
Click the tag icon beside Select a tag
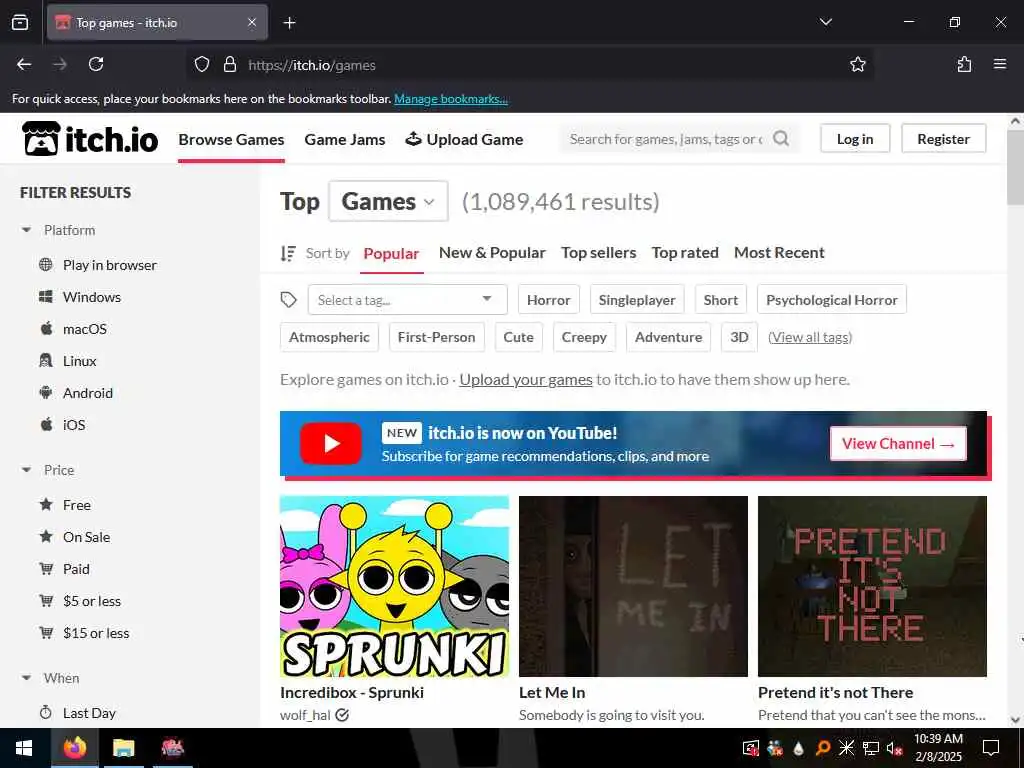tap(289, 300)
